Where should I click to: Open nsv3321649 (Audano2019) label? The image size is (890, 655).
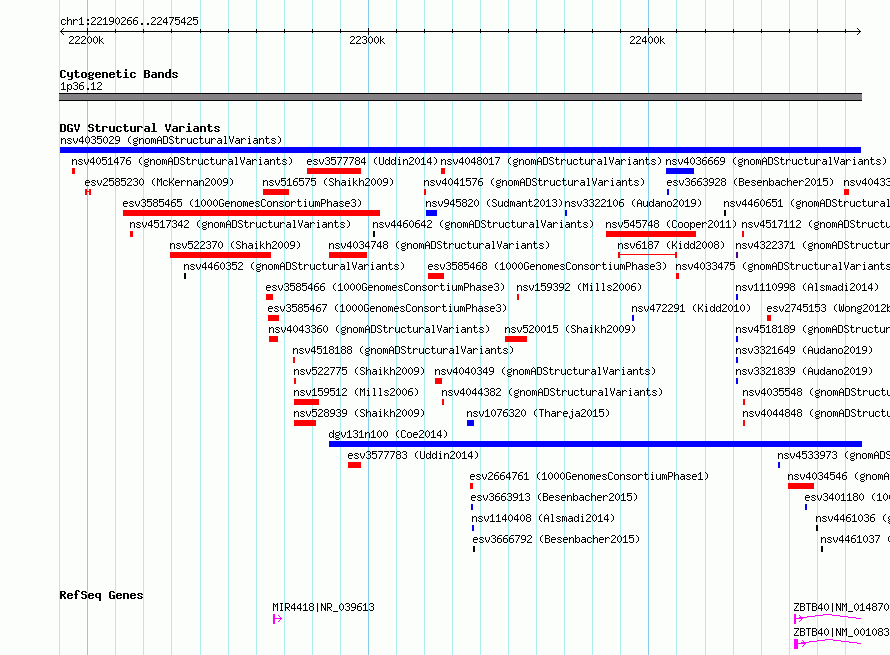pyautogui.click(x=804, y=350)
